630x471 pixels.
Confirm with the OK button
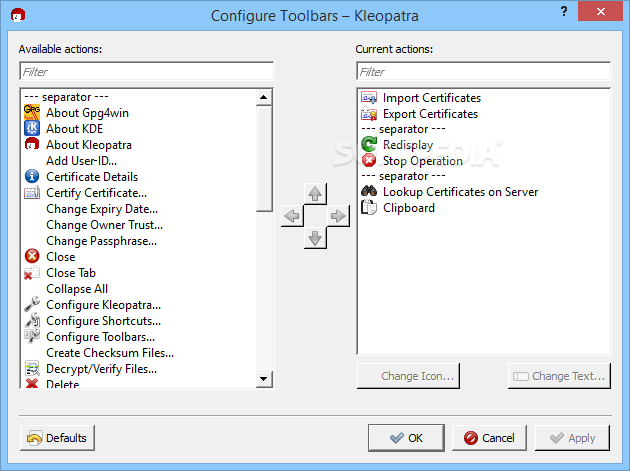pyautogui.click(x=406, y=438)
